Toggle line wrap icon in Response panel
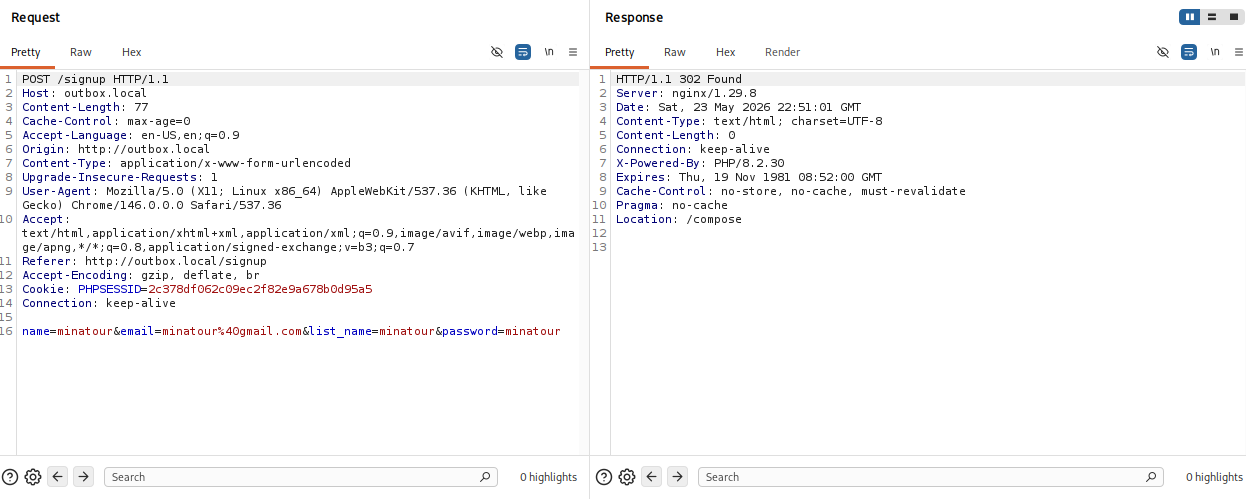Viewport: 1246px width, 499px height. [x=1189, y=52]
